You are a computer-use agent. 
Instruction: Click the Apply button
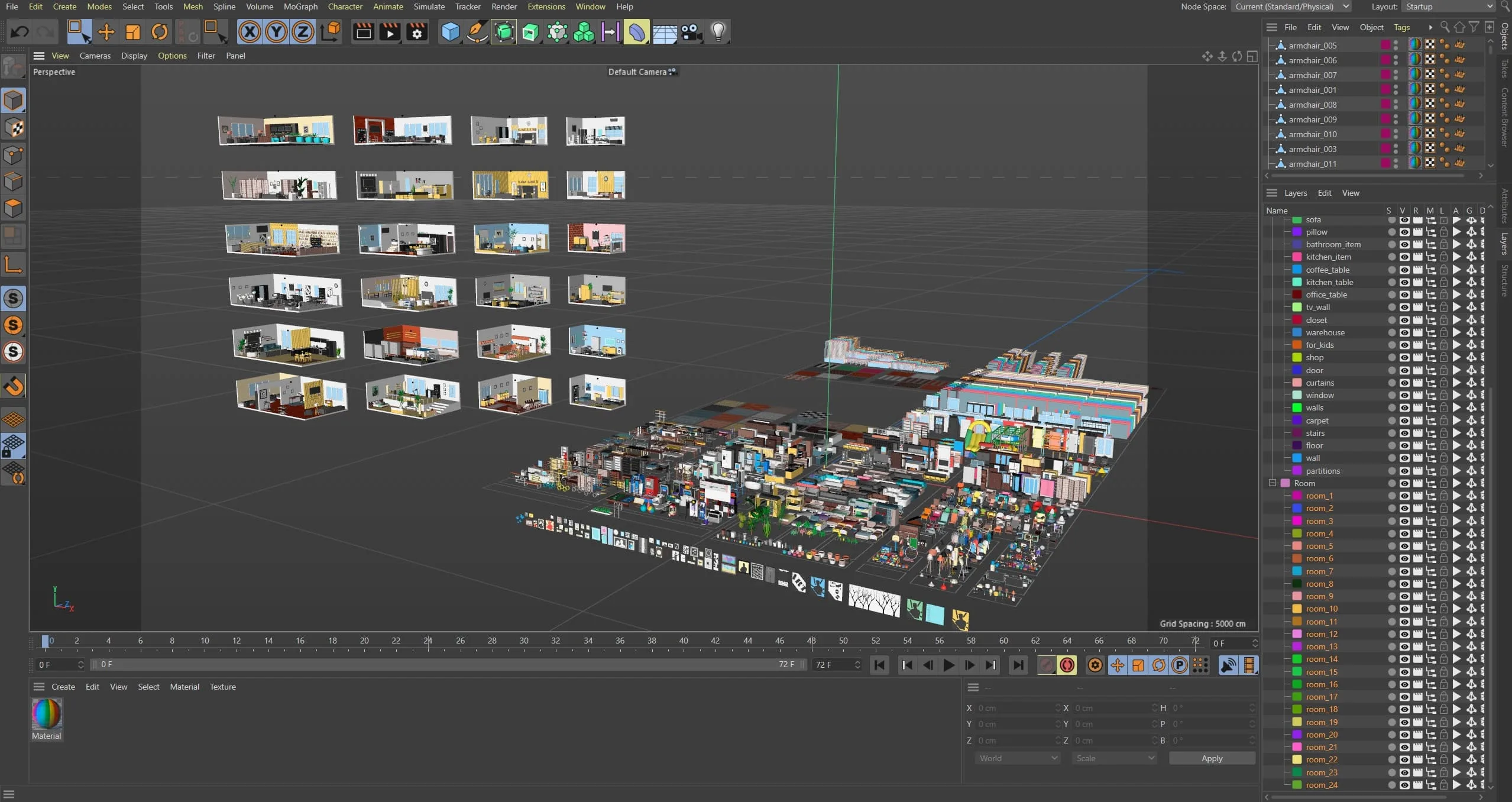1212,758
